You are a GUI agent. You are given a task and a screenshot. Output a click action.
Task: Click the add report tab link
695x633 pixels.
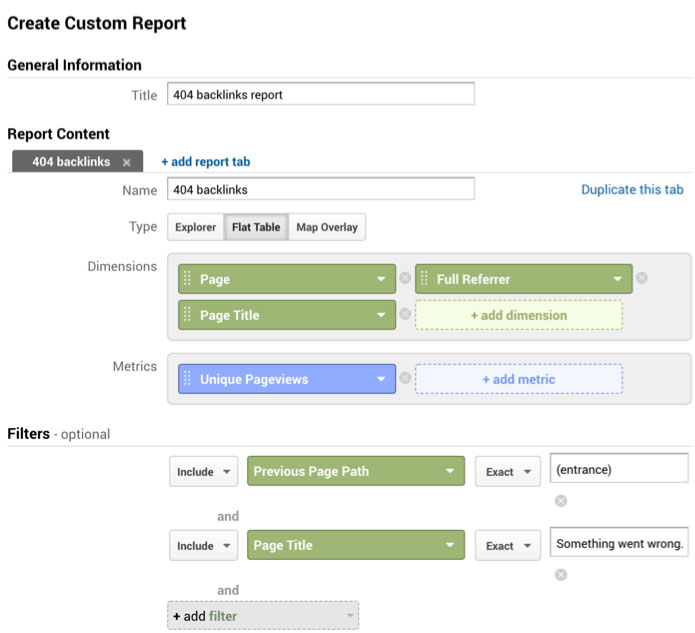(x=205, y=162)
